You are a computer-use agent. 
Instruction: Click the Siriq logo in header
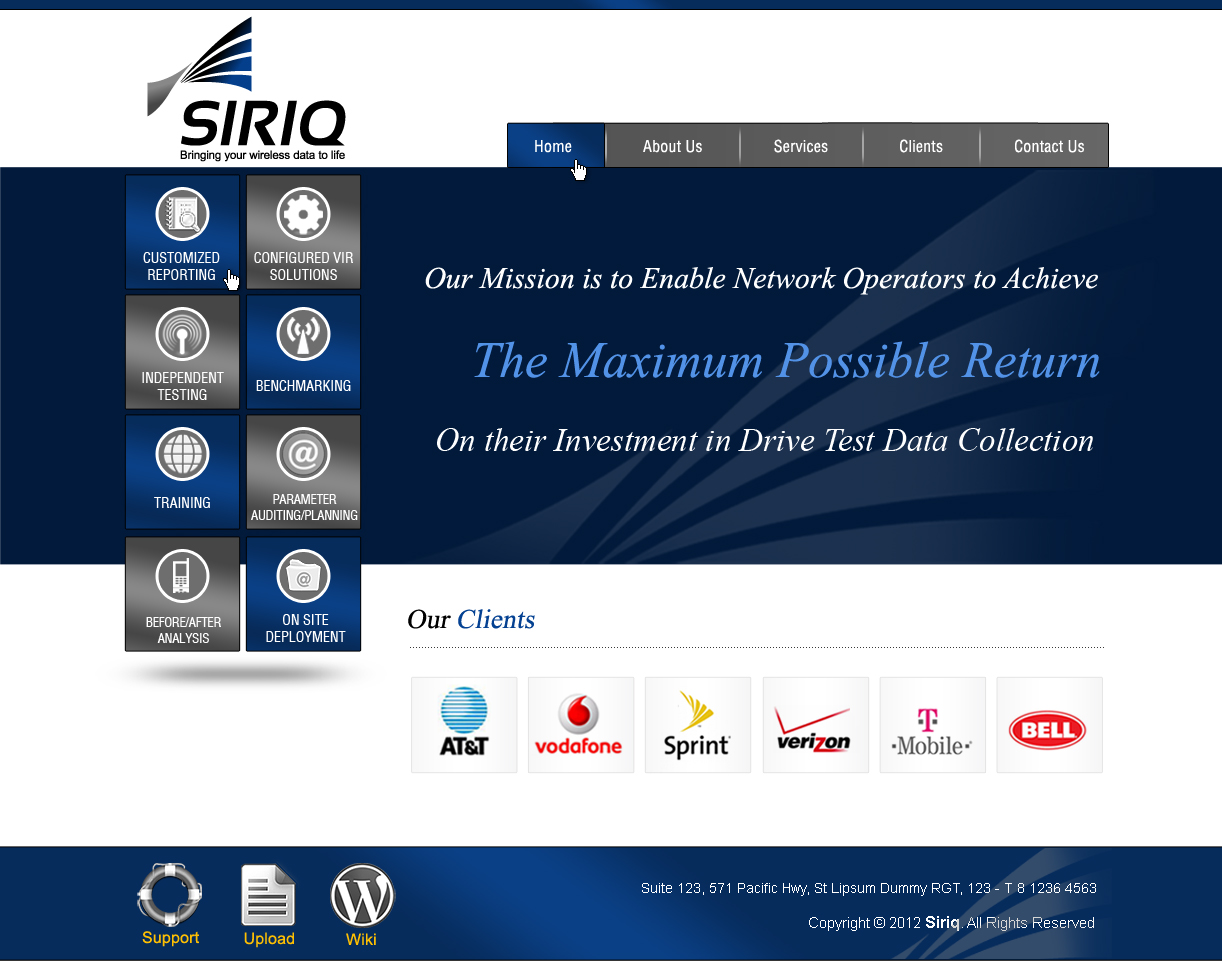248,92
